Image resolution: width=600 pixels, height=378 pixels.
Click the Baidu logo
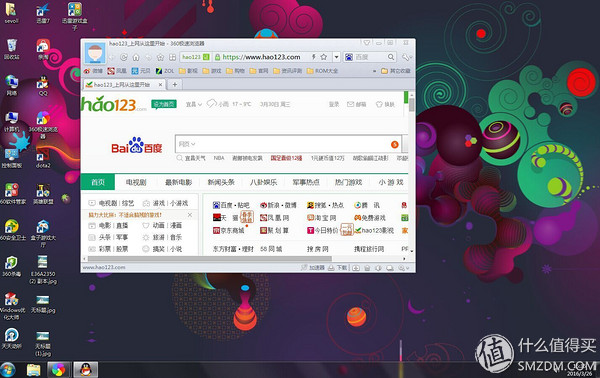point(137,145)
